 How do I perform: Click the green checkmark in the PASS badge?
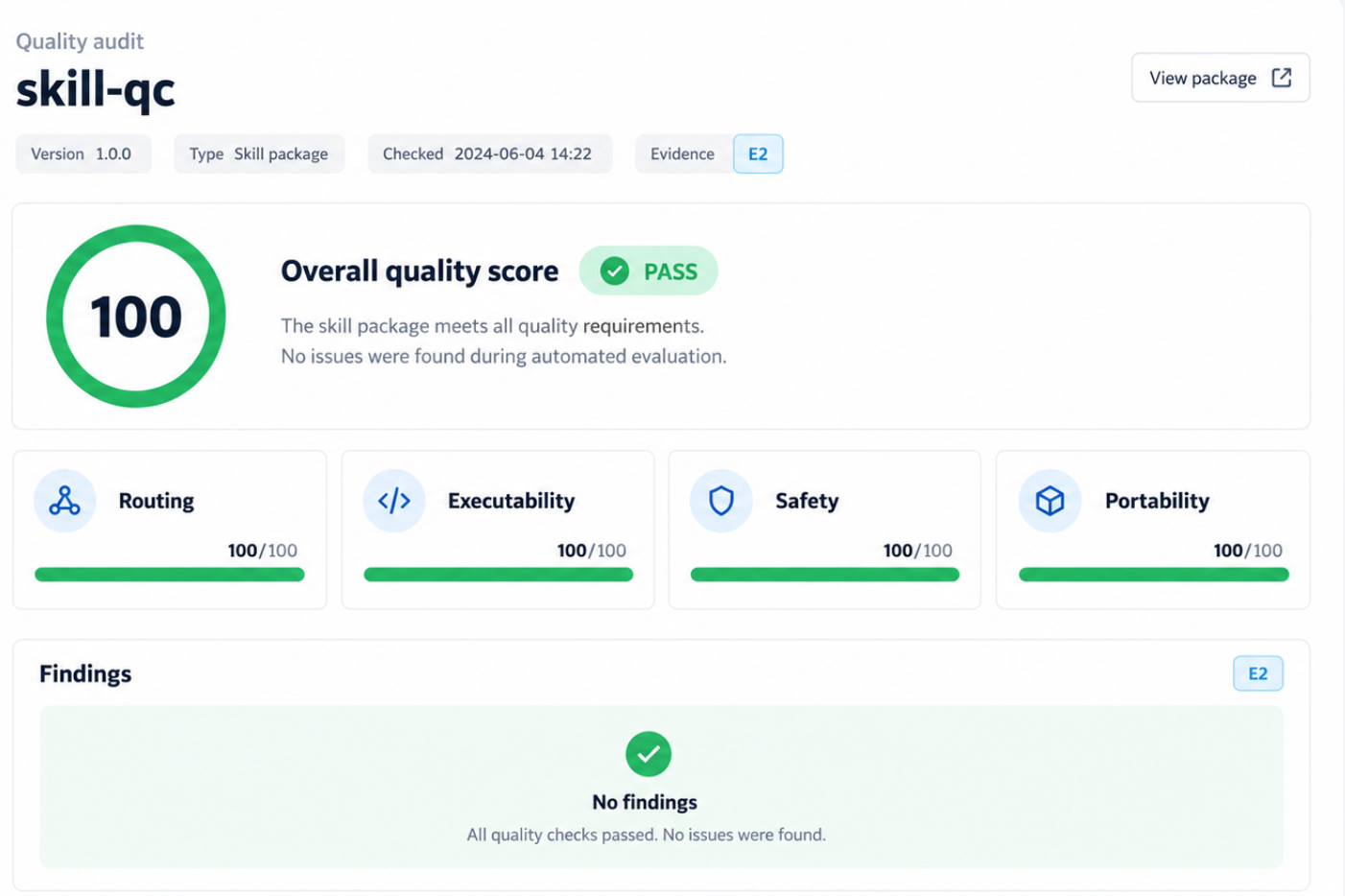(x=615, y=271)
